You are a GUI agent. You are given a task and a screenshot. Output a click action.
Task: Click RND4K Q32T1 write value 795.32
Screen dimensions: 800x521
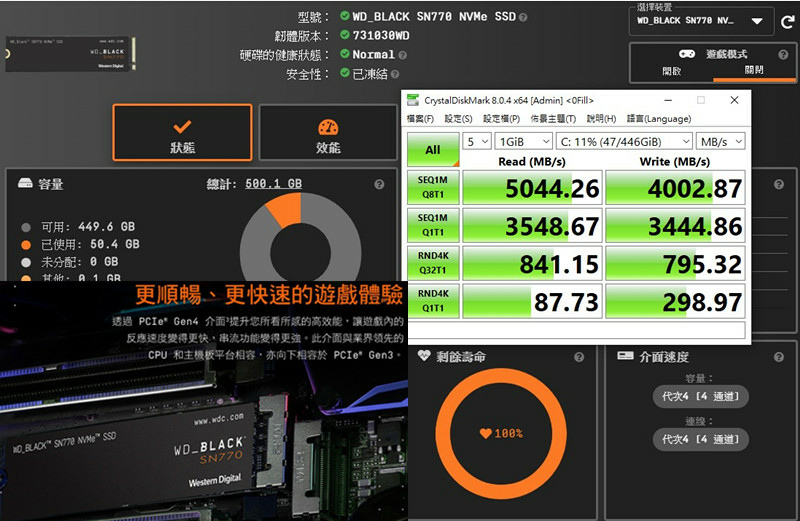pyautogui.click(x=675, y=263)
